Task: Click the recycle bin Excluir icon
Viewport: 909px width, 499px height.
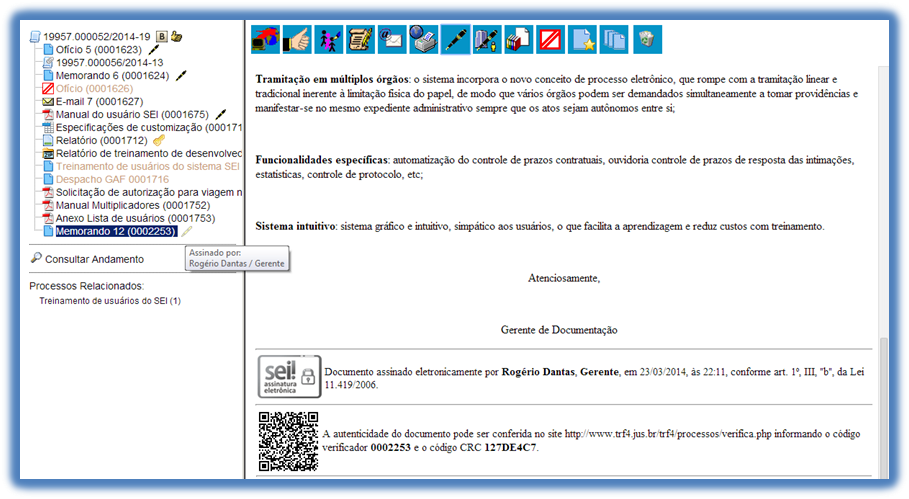Action: 647,39
